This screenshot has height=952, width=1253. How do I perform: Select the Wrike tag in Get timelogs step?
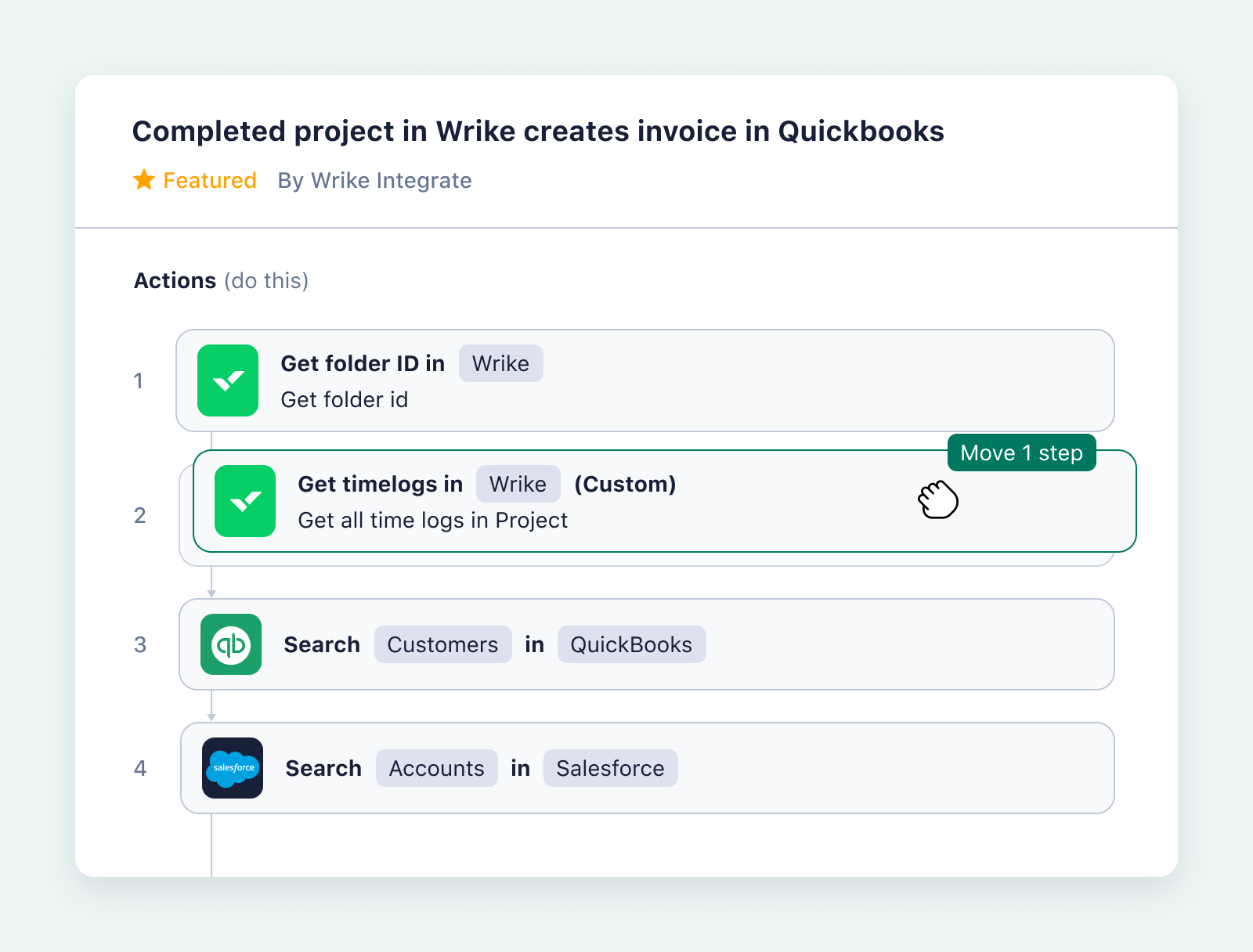tap(518, 484)
